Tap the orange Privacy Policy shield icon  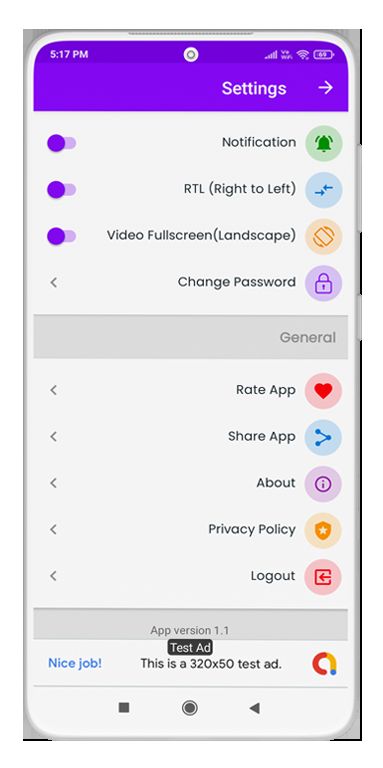coord(323,530)
